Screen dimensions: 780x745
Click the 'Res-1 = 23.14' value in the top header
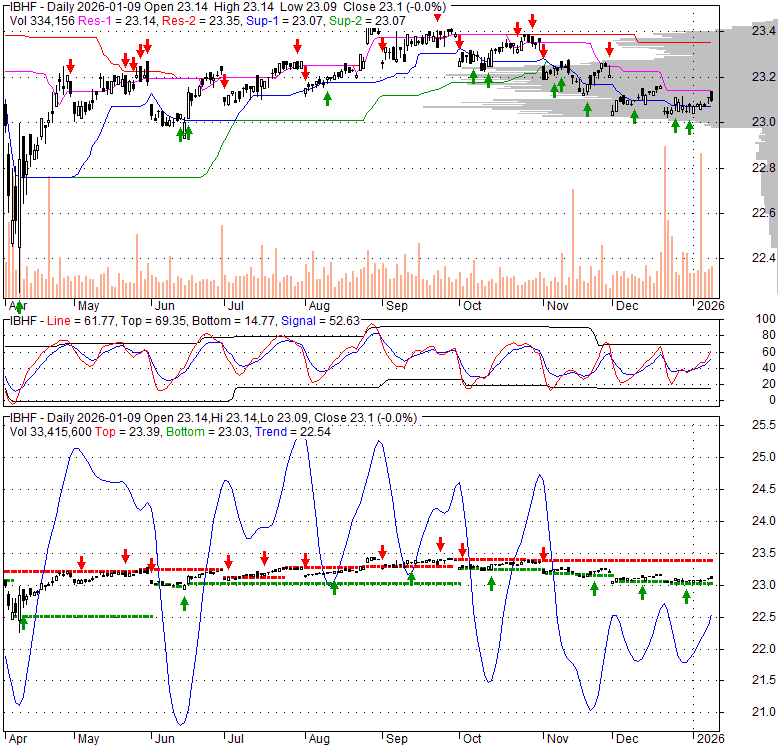pyautogui.click(x=117, y=20)
